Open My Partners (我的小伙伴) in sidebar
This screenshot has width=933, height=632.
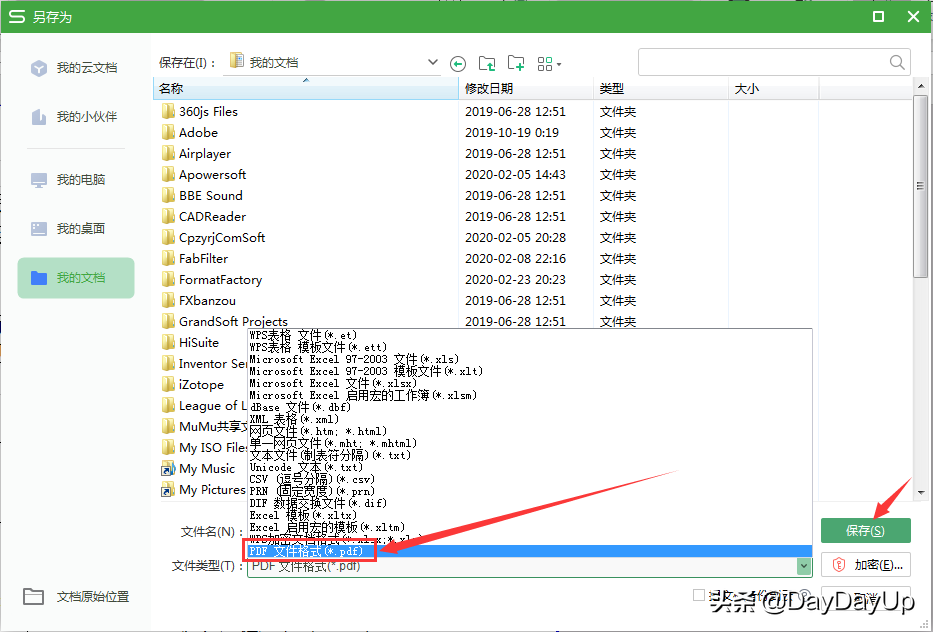coord(75,117)
